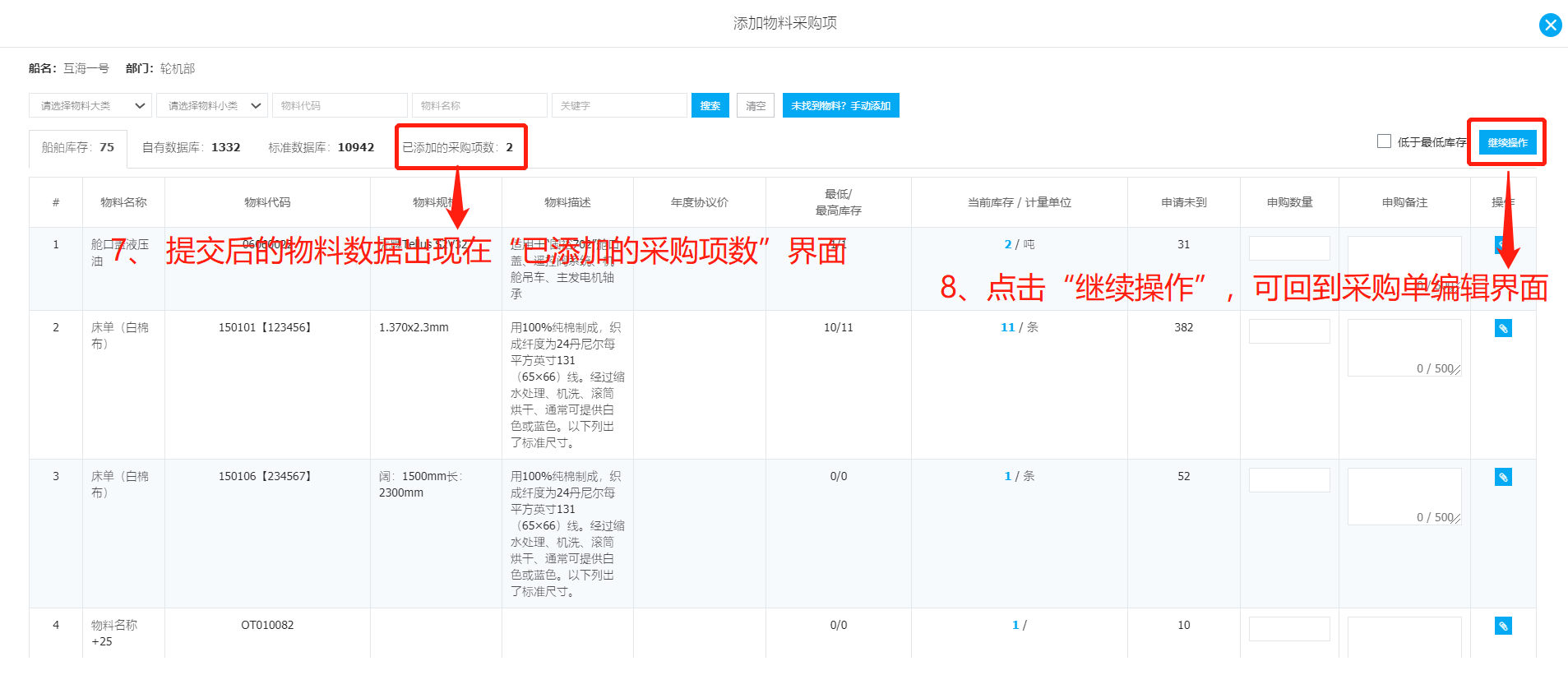Select min/max stock value 10/11
The width and height of the screenshot is (1568, 675).
[x=838, y=327]
